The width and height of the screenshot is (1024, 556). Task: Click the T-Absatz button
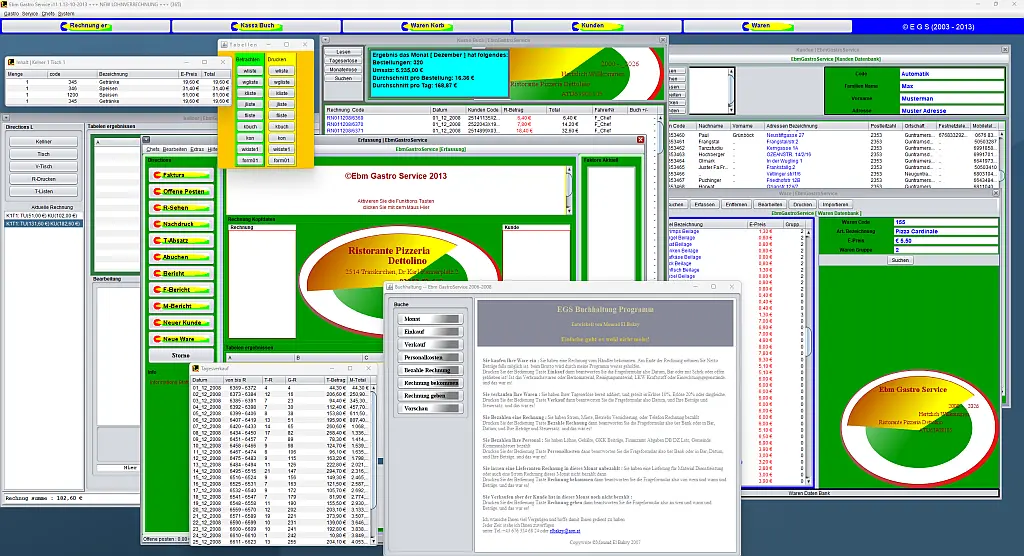click(x=181, y=240)
